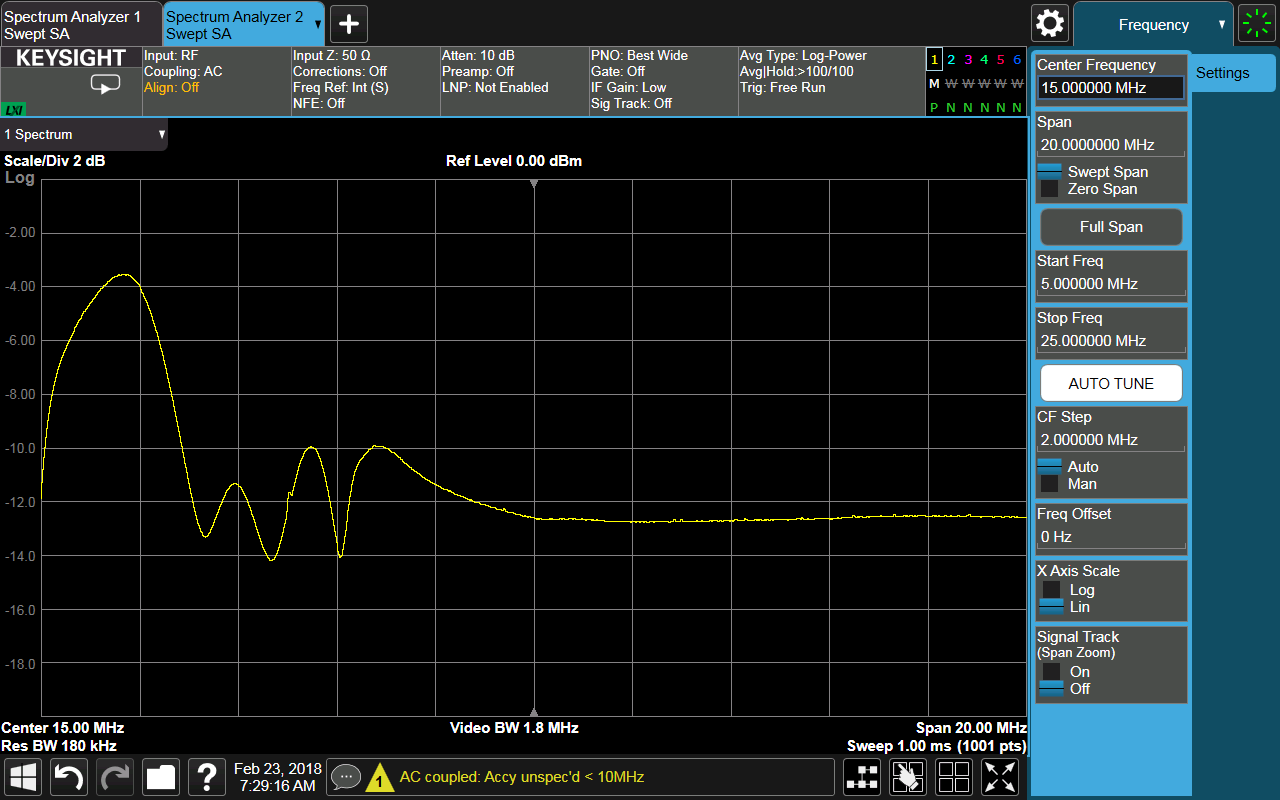The image size is (1280, 800).
Task: Select trace 4 in trace indicator
Action: 984,60
